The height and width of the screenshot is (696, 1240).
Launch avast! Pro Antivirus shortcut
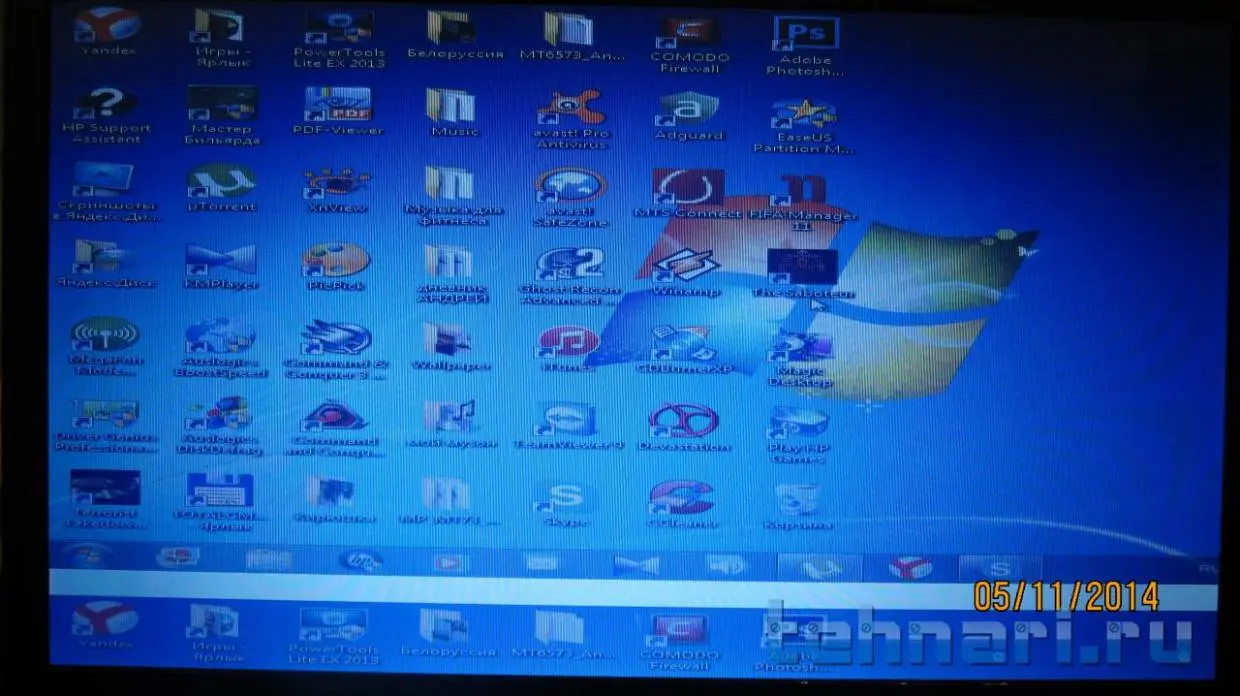click(x=571, y=119)
